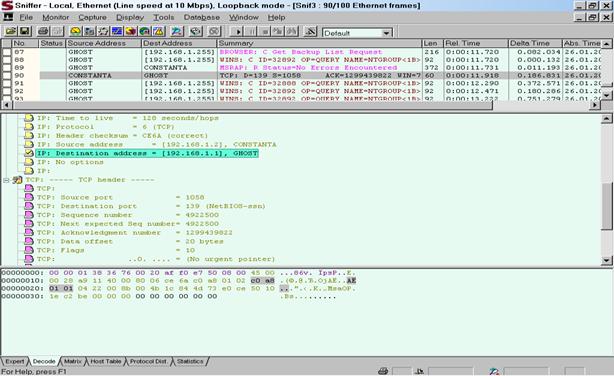Click the decode pane scroll-down arrow
Screen dimensions: 614x376
[607, 260]
